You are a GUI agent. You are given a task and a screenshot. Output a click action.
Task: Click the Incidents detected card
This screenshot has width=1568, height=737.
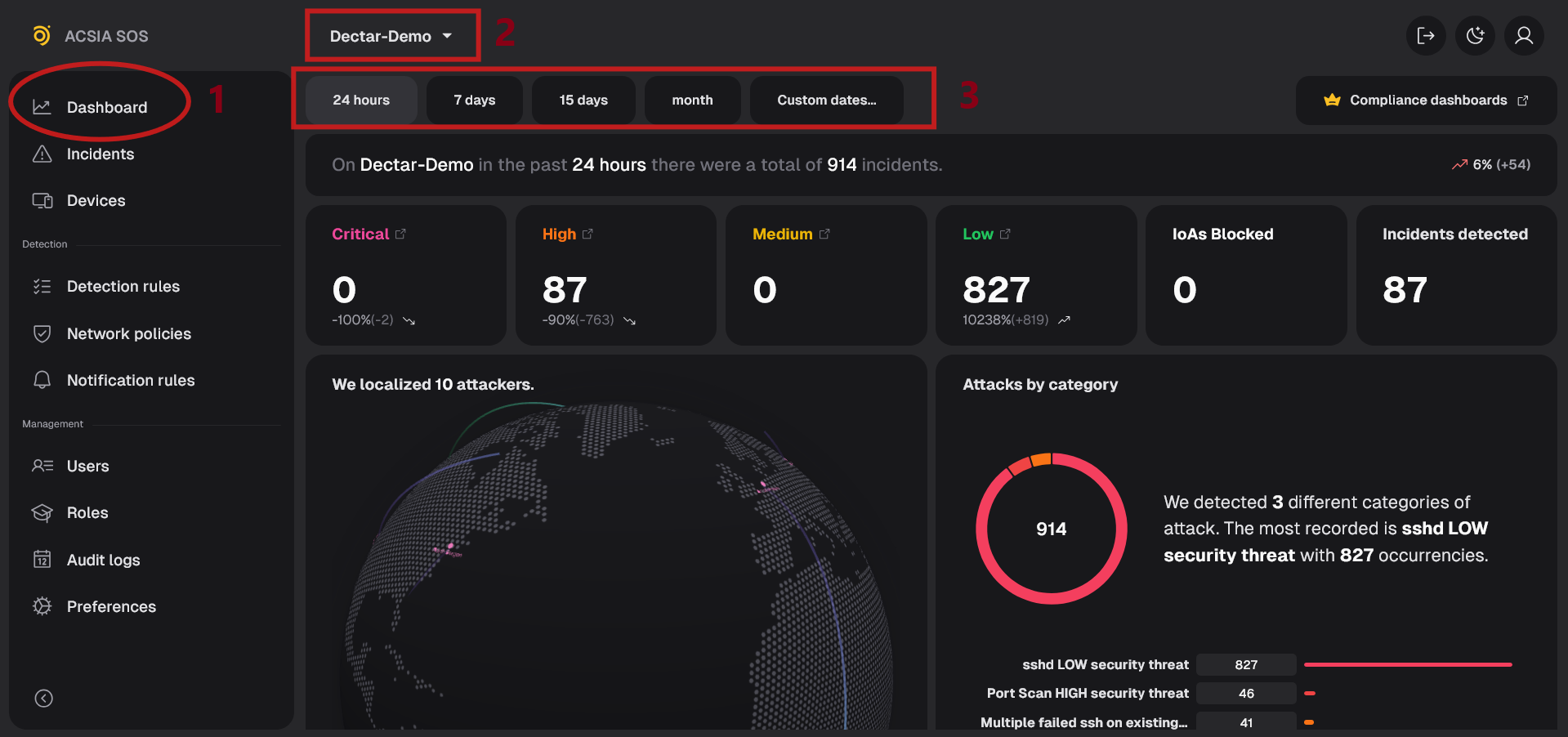click(1456, 275)
